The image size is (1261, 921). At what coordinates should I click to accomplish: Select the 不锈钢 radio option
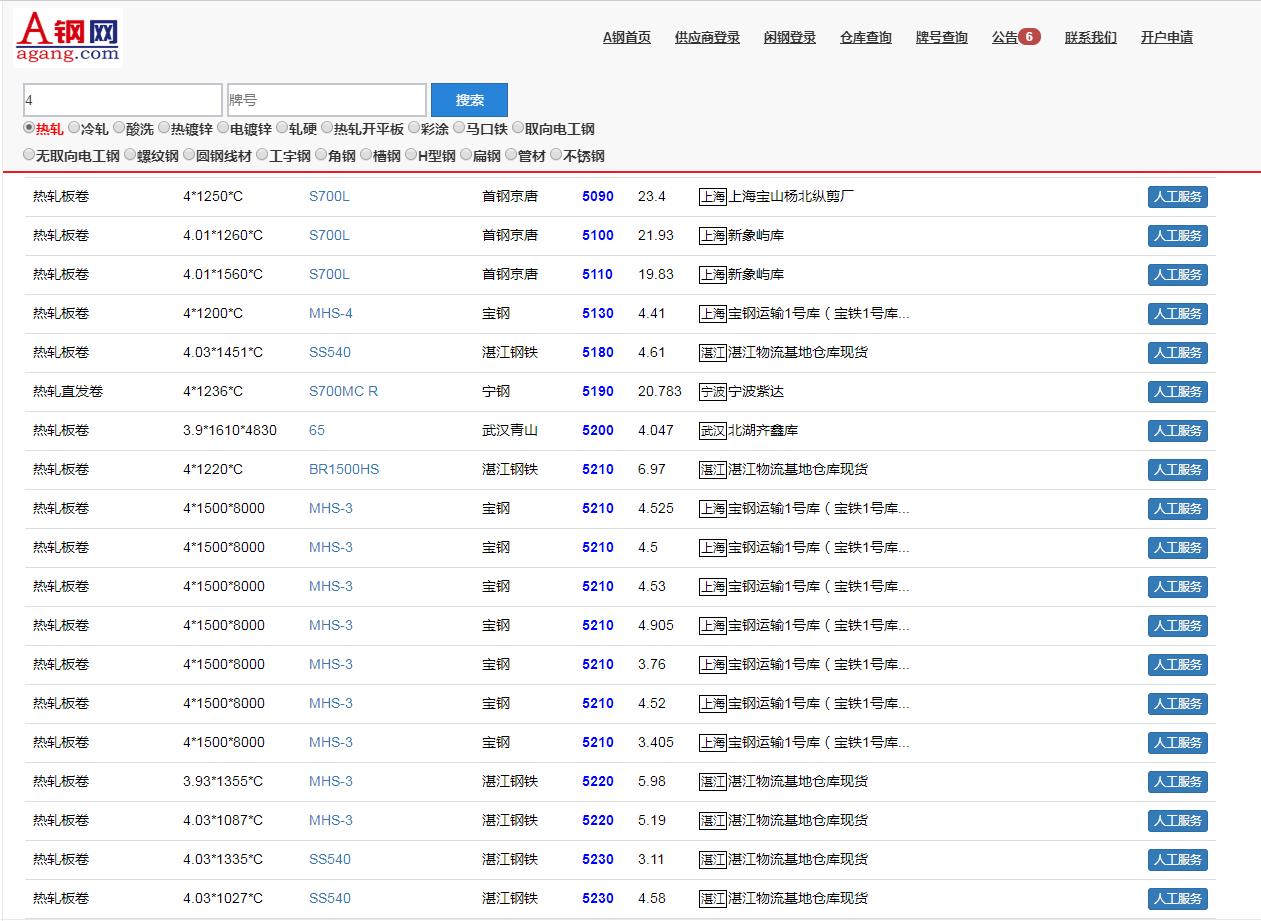[556, 155]
